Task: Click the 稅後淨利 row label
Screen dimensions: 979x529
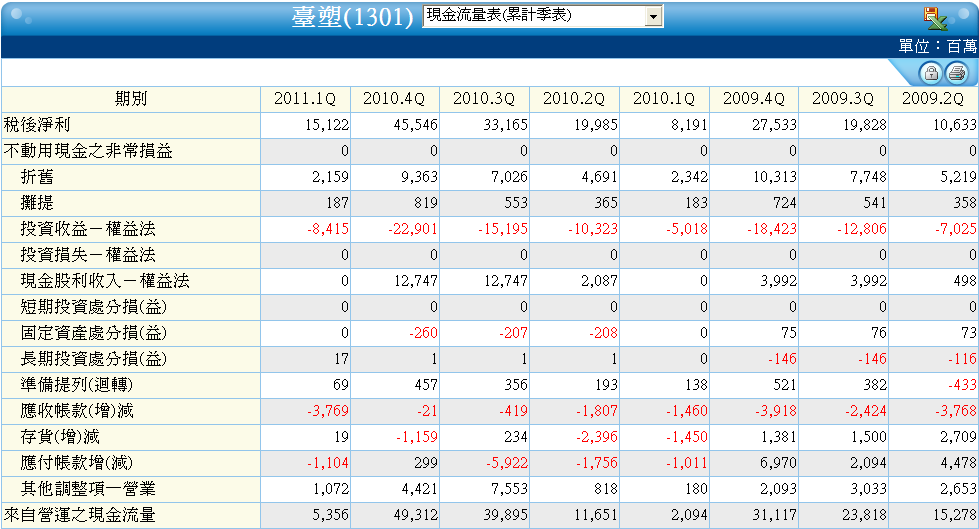Action: (37, 125)
